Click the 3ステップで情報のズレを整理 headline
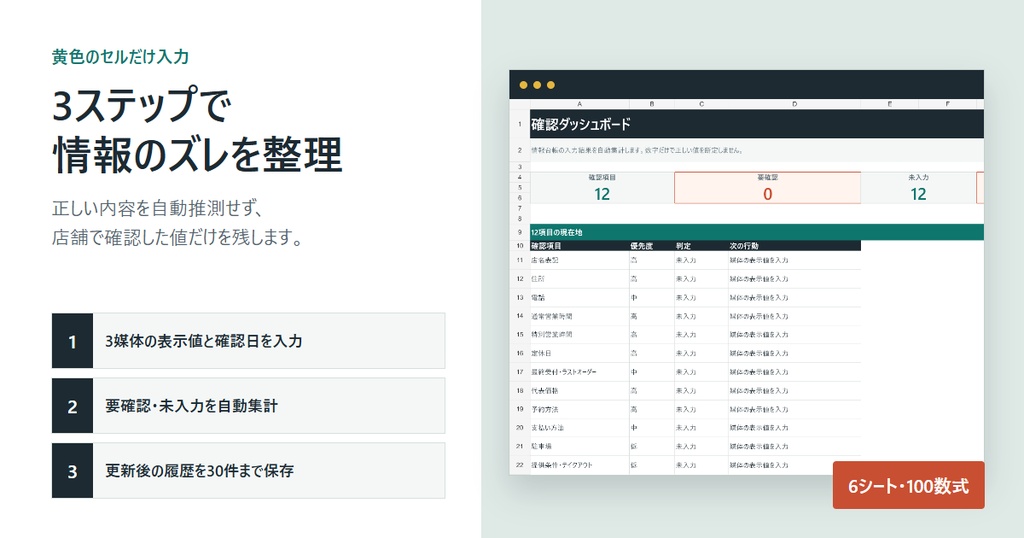1024x538 pixels. 197,129
